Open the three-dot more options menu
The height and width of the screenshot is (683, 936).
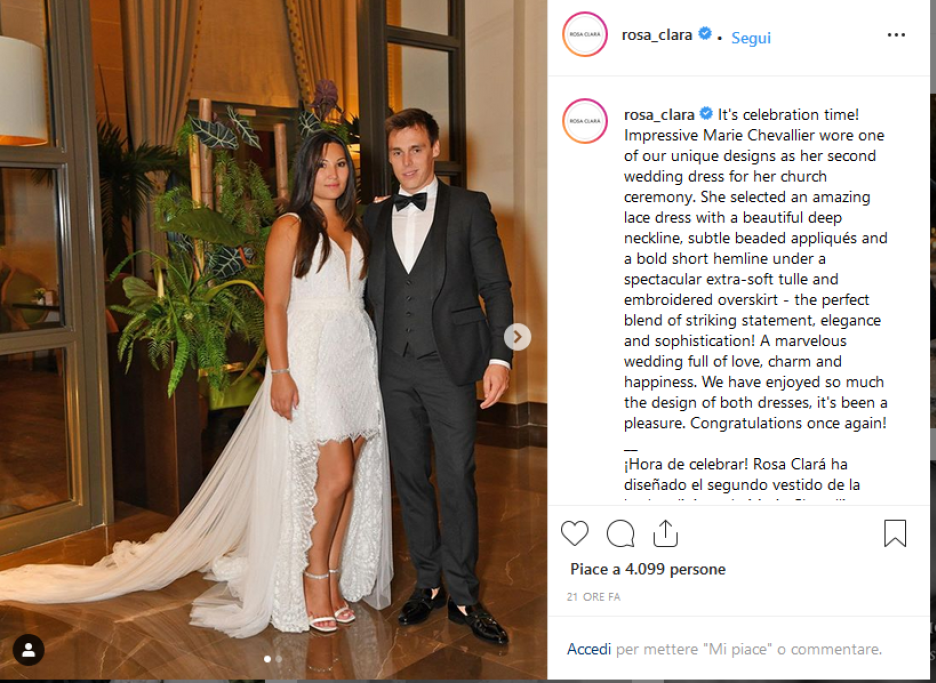click(x=896, y=35)
